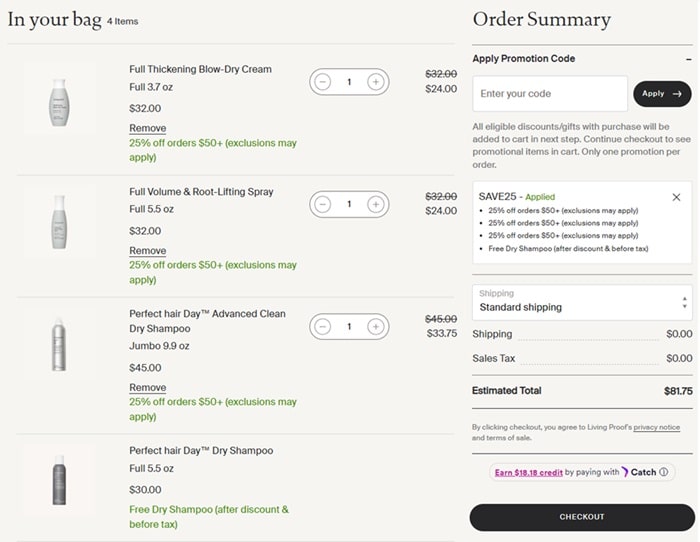The width and height of the screenshot is (700, 542).
Task: Click minus for Full Volume & Root-Lifting Spray
Action: click(323, 204)
